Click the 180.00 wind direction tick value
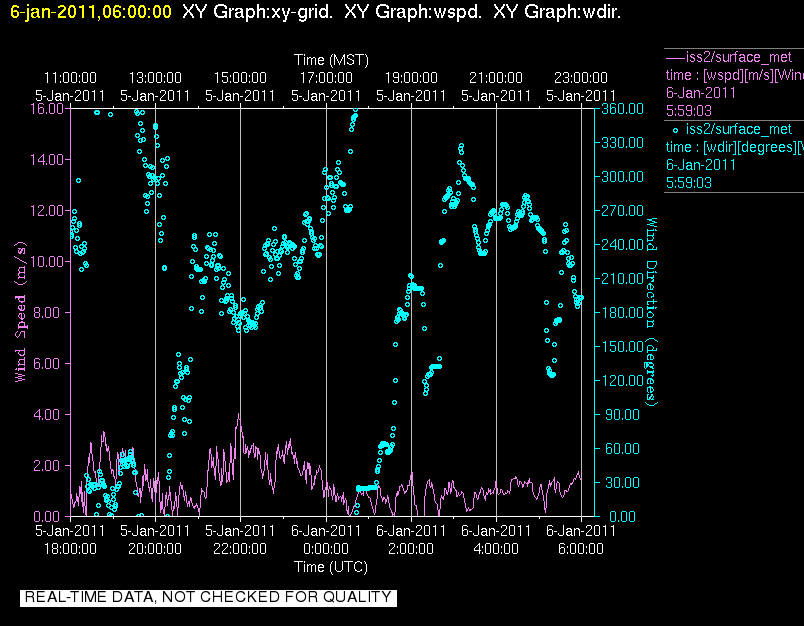This screenshot has width=804, height=626. pos(622,313)
